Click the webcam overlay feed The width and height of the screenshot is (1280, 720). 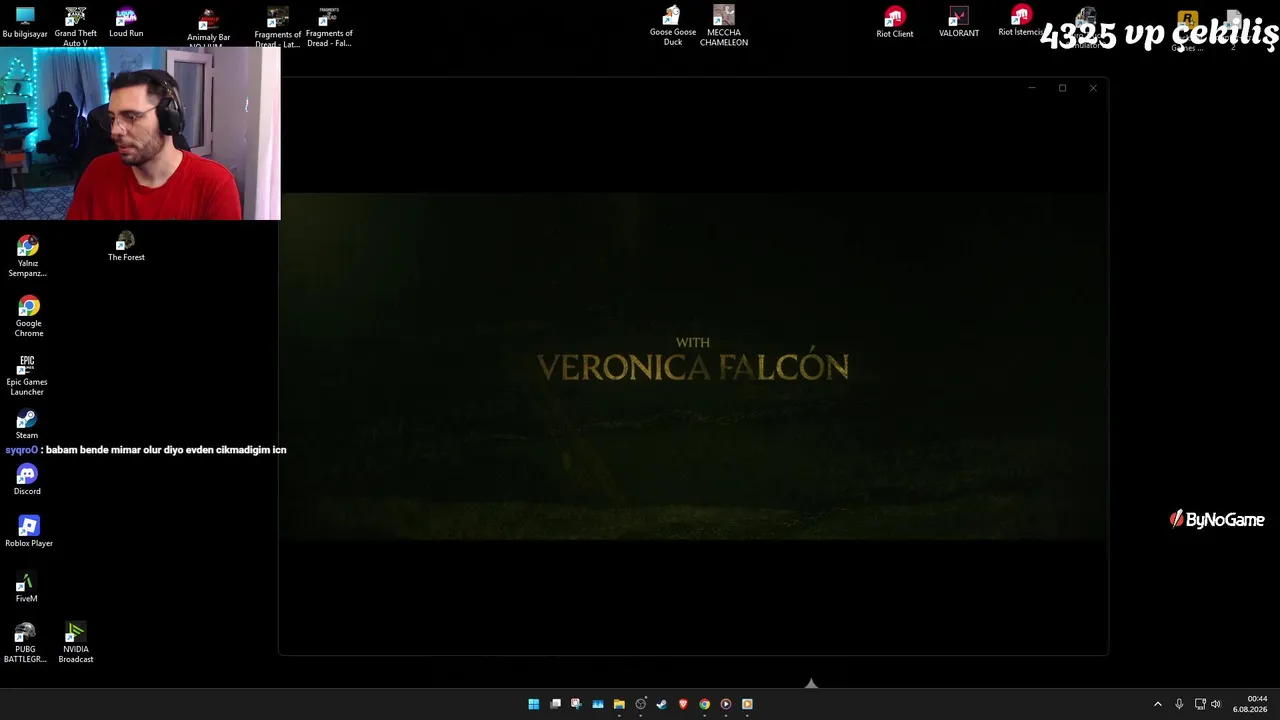[x=140, y=133]
